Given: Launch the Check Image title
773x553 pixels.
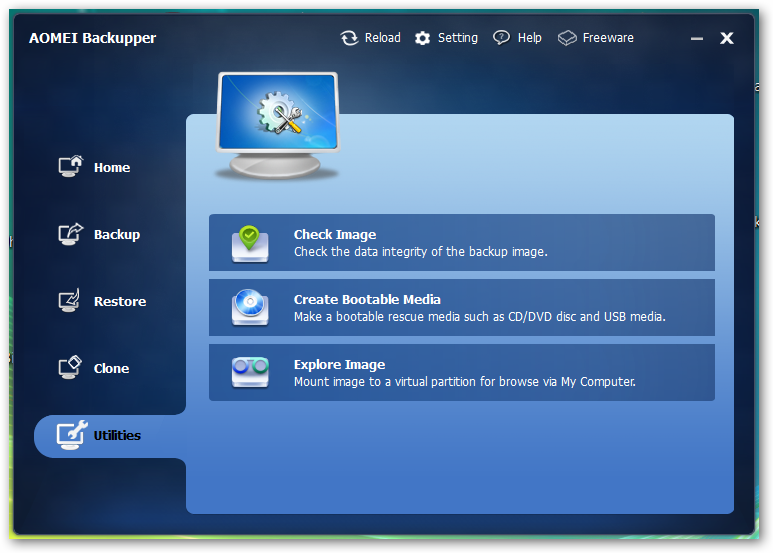Looking at the screenshot, I should [335, 235].
